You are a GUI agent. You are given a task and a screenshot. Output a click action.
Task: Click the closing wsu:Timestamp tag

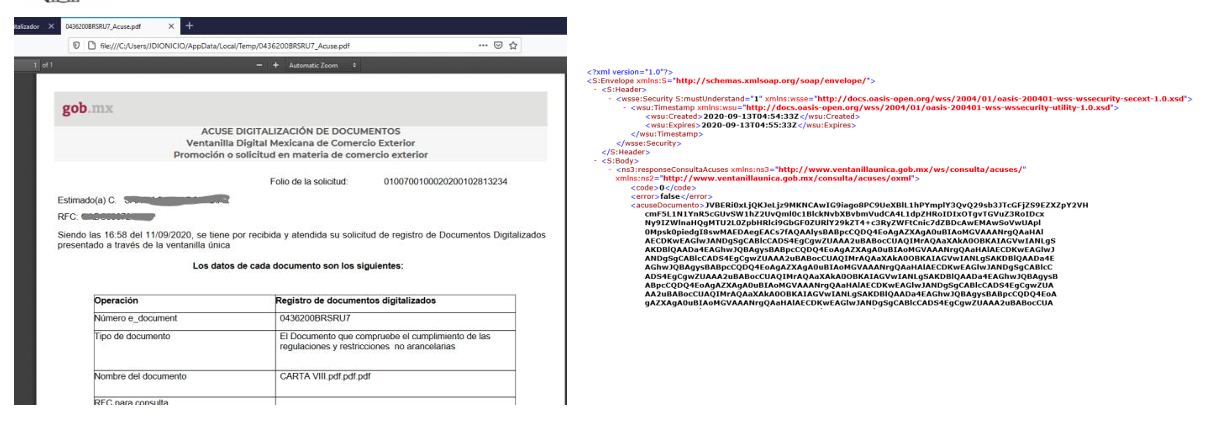tap(666, 134)
